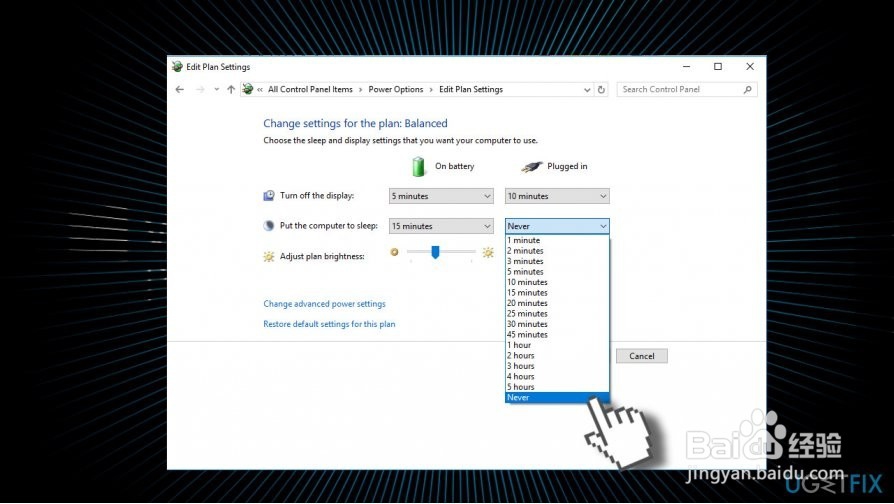
Task: Click the dim brightness sun icon
Action: (x=394, y=252)
